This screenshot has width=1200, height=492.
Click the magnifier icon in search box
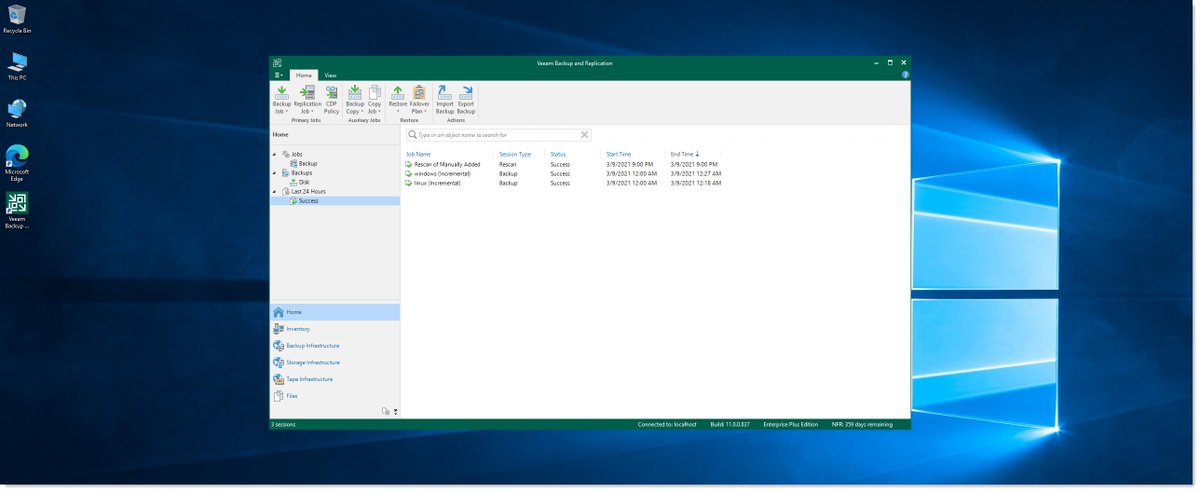(x=412, y=134)
